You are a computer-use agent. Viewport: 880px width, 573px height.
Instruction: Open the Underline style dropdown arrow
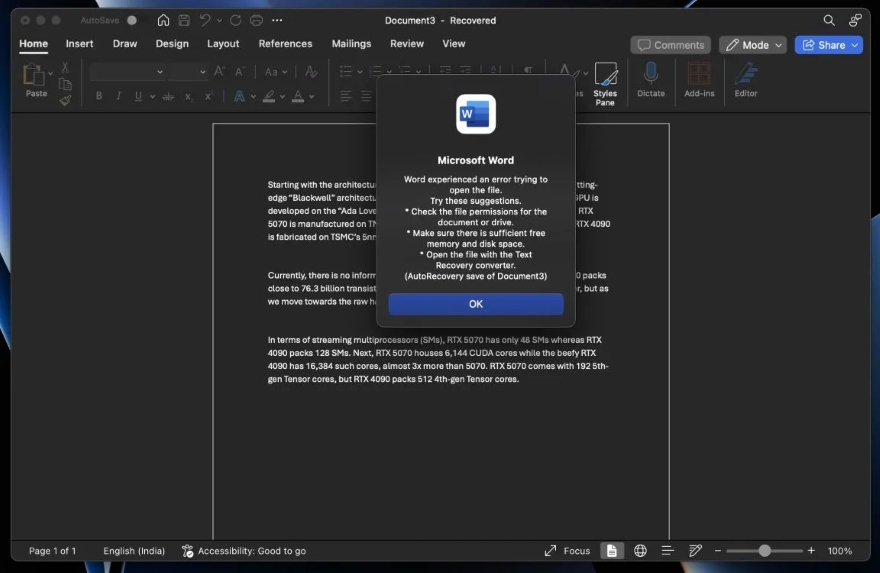click(x=152, y=97)
